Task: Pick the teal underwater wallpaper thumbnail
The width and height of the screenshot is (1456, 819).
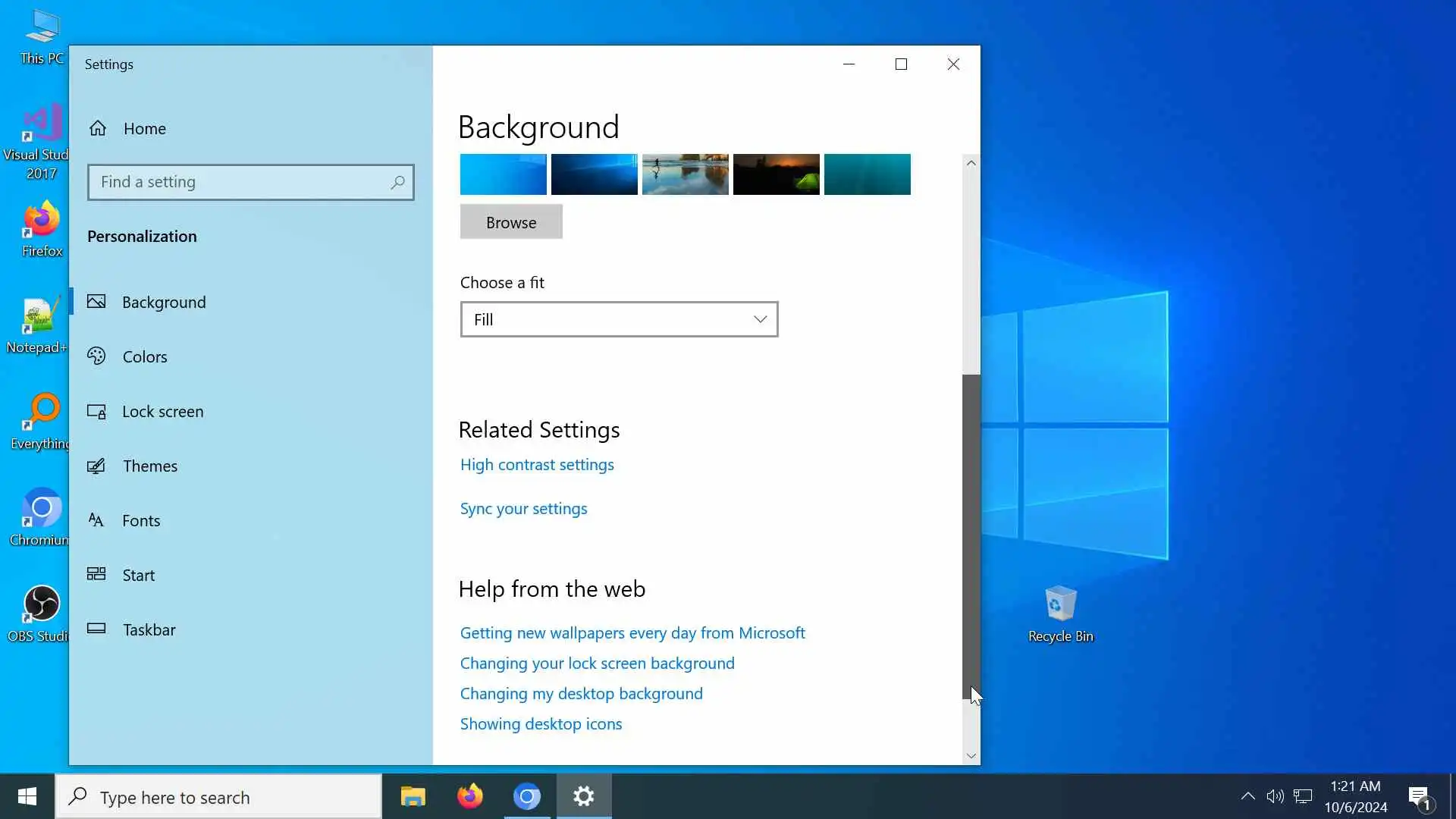Action: [867, 174]
